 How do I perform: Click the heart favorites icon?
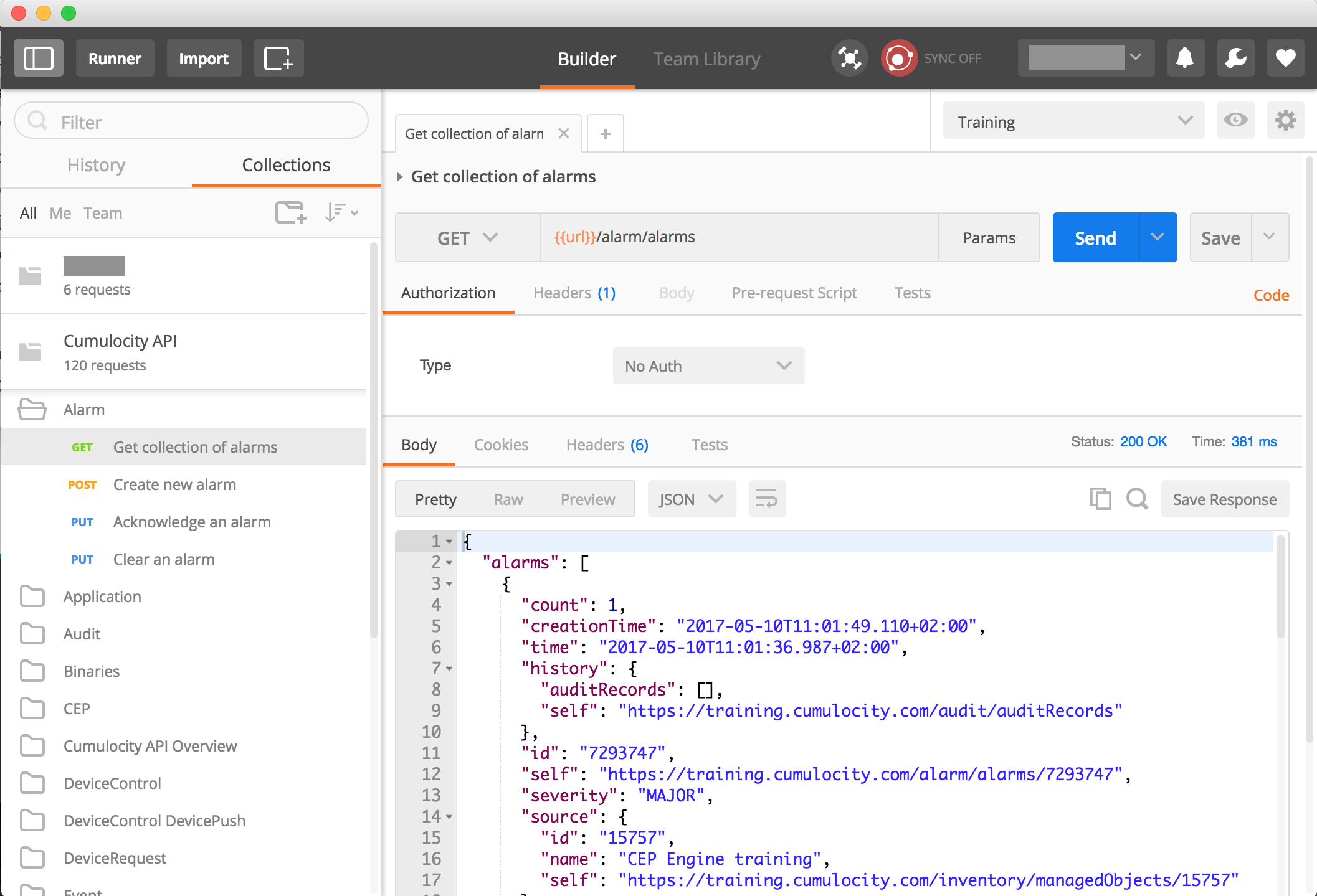pyautogui.click(x=1285, y=58)
